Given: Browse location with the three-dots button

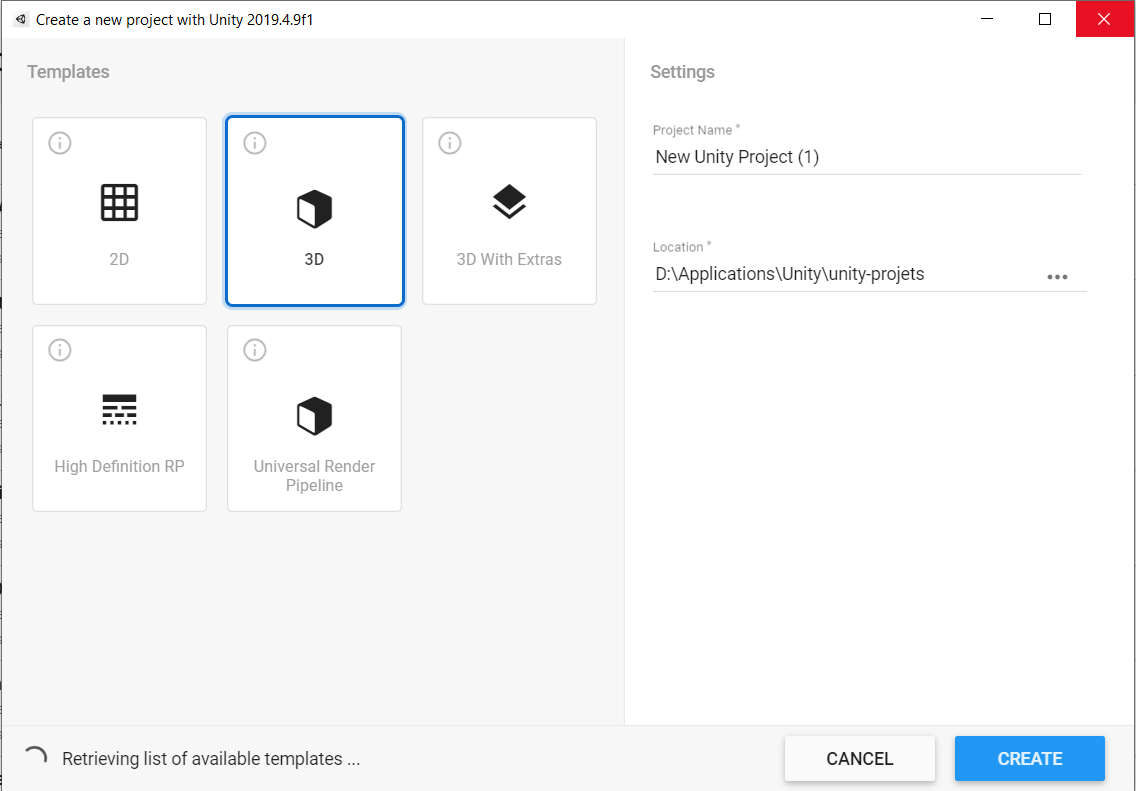Looking at the screenshot, I should point(1057,277).
